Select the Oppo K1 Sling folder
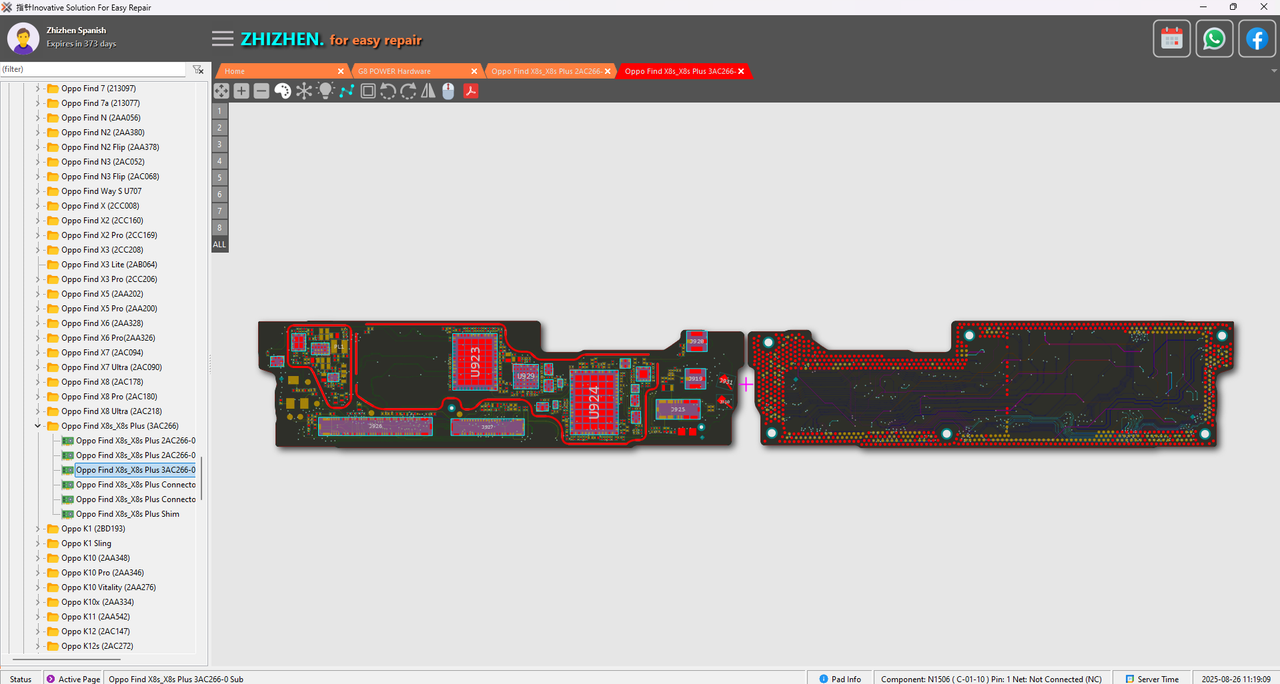 86,543
